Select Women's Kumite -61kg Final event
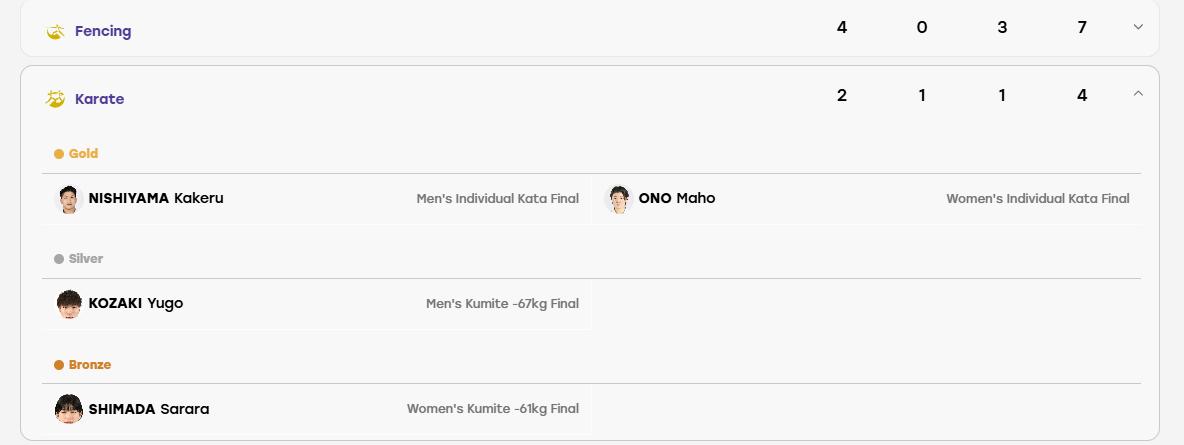Image resolution: width=1184 pixels, height=445 pixels. (493, 409)
